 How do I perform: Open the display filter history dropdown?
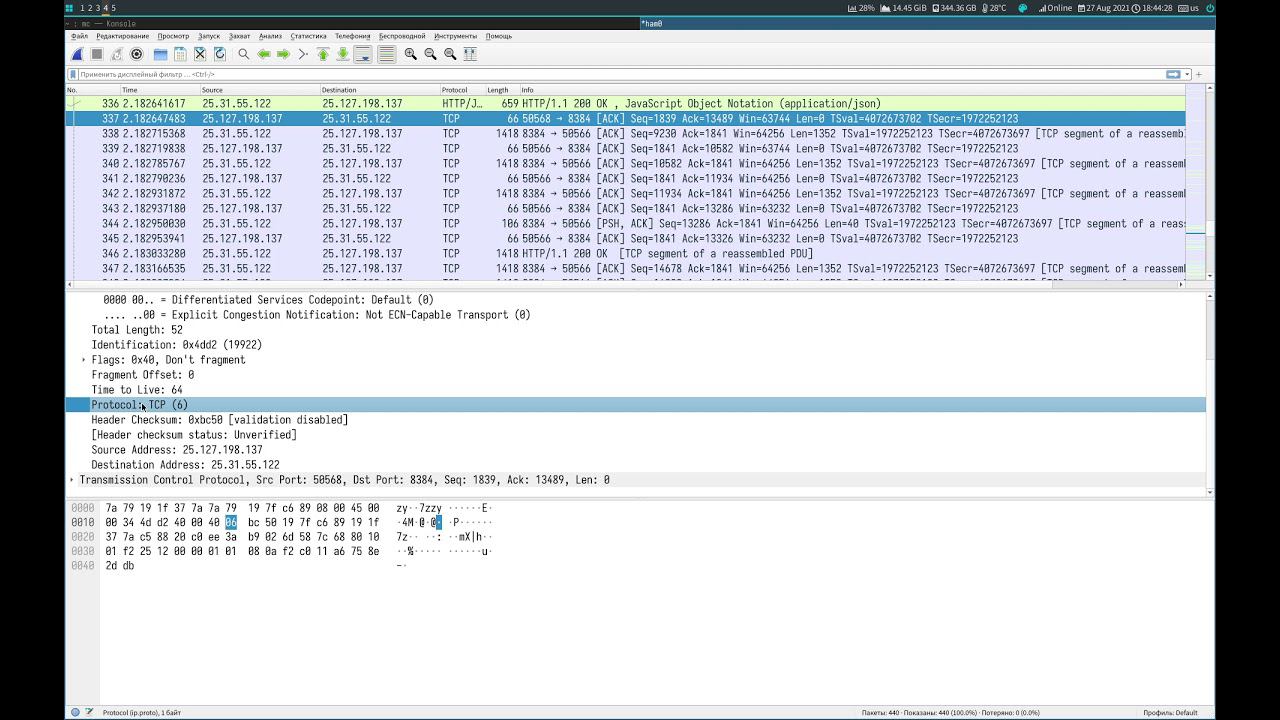(1187, 74)
